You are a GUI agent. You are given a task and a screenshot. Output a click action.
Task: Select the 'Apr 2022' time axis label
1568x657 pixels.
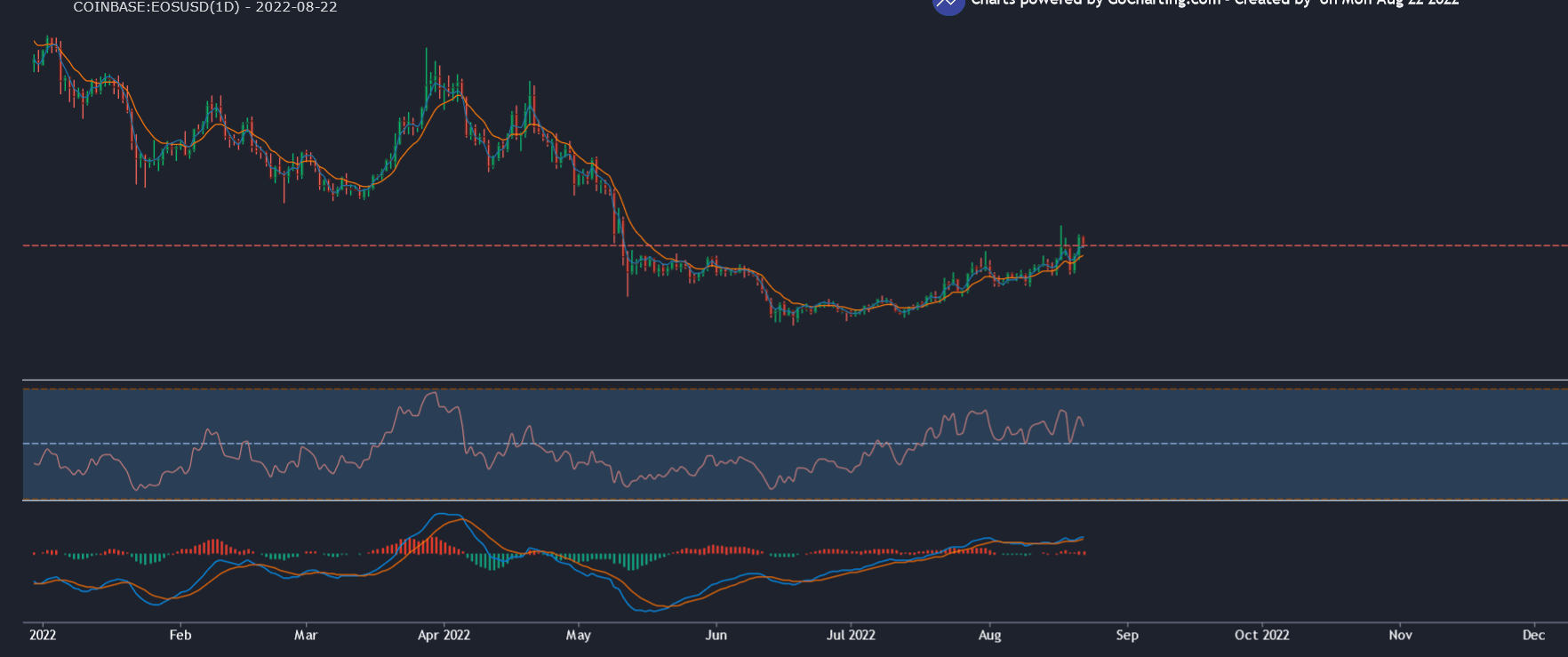444,635
